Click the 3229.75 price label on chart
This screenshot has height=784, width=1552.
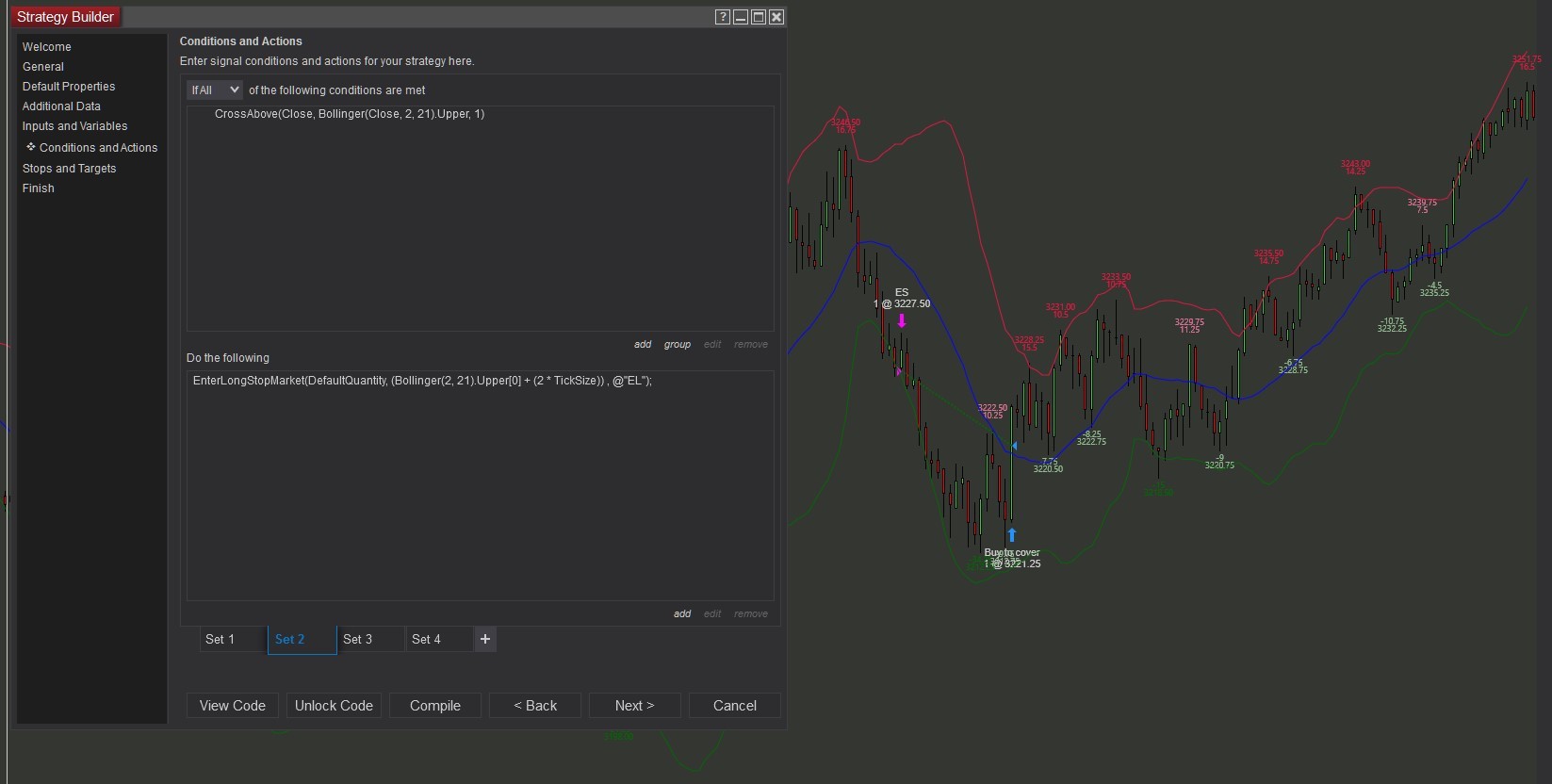click(x=1189, y=322)
